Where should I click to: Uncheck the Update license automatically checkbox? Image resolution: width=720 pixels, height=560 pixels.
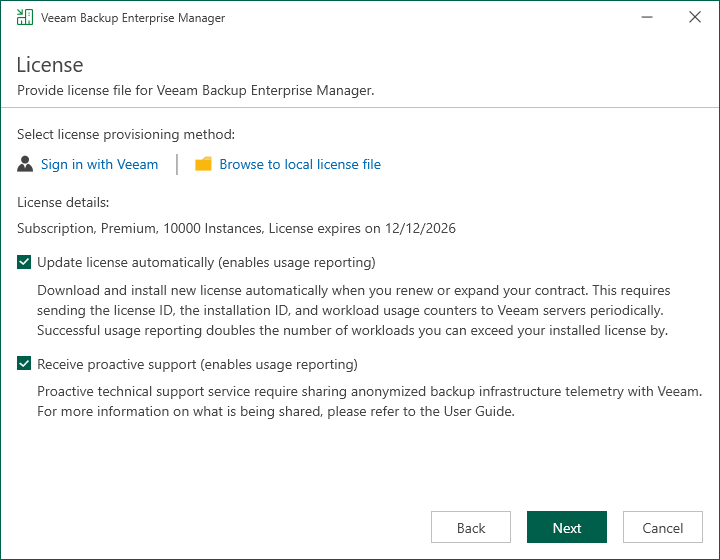tap(24, 263)
